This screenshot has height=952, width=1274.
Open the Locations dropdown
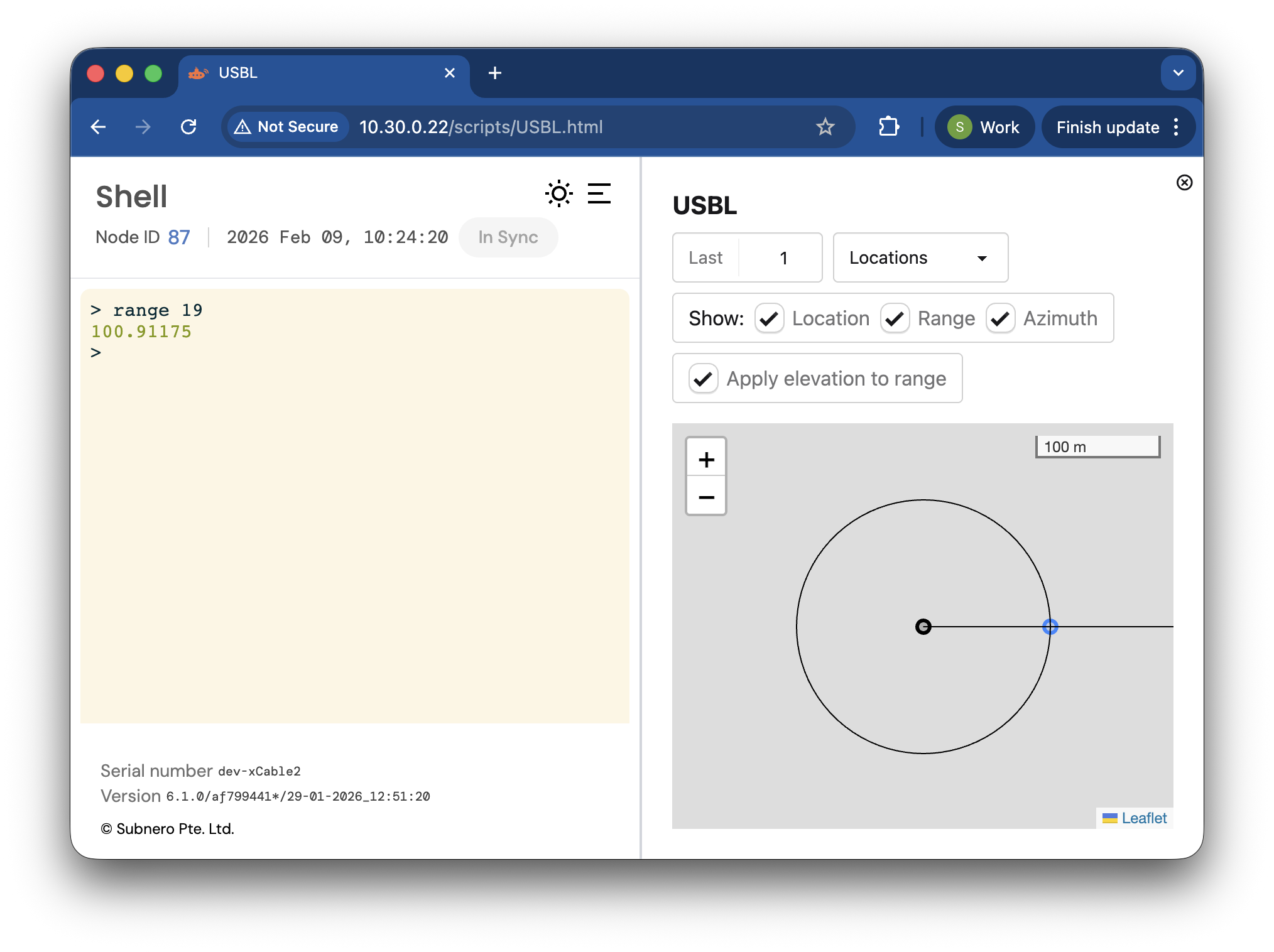tap(920, 258)
